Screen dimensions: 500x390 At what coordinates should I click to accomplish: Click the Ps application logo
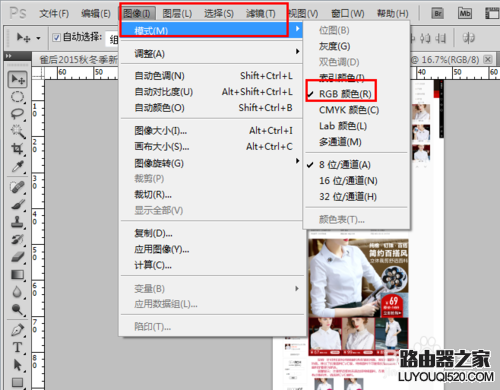(x=18, y=13)
